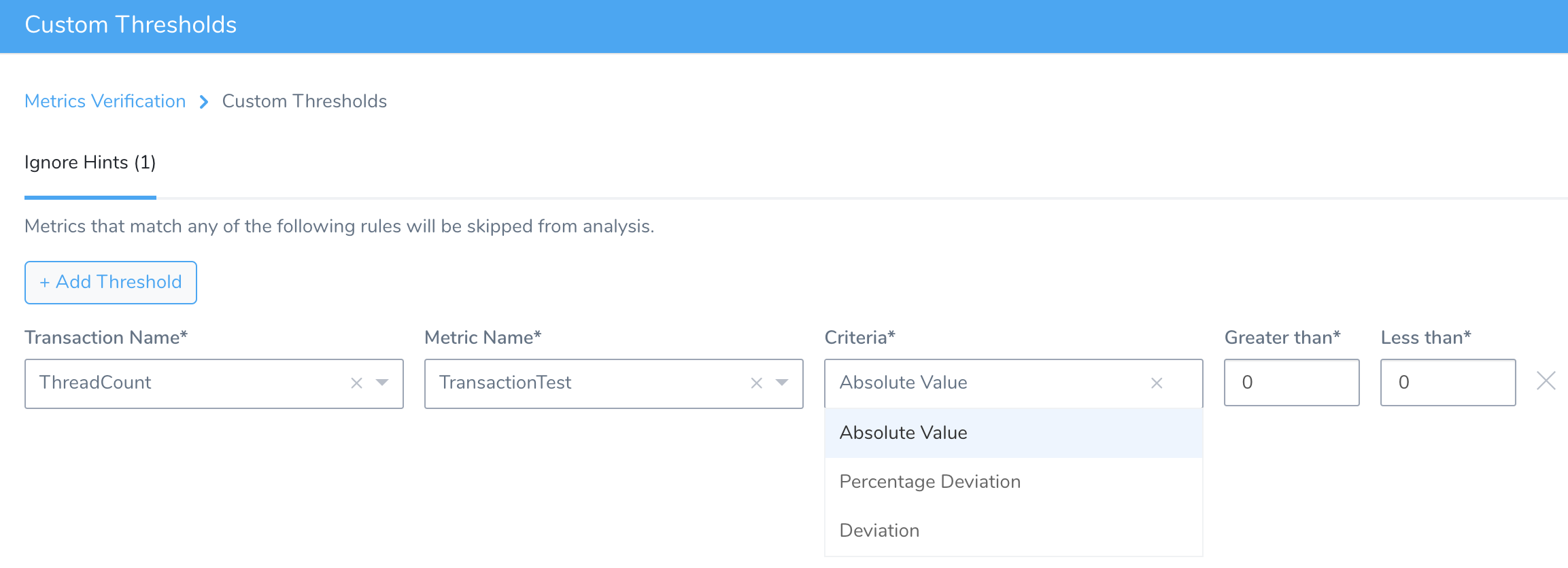Go back to Metrics Verification link
This screenshot has height=568, width=1568.
coord(105,101)
